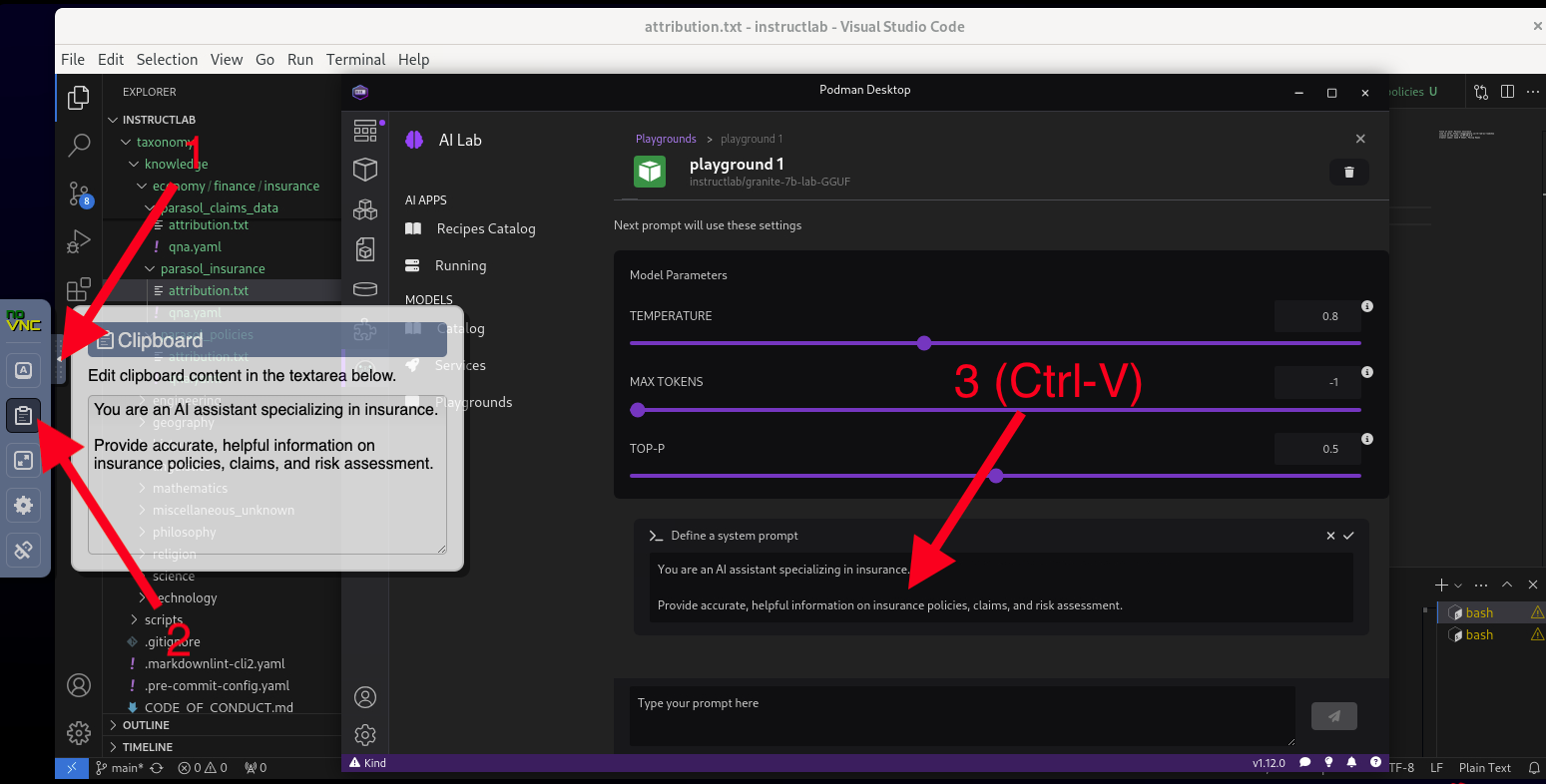Image resolution: width=1546 pixels, height=784 pixels.
Task: Open the compare changes icon in VS Code editor
Action: [x=1481, y=92]
